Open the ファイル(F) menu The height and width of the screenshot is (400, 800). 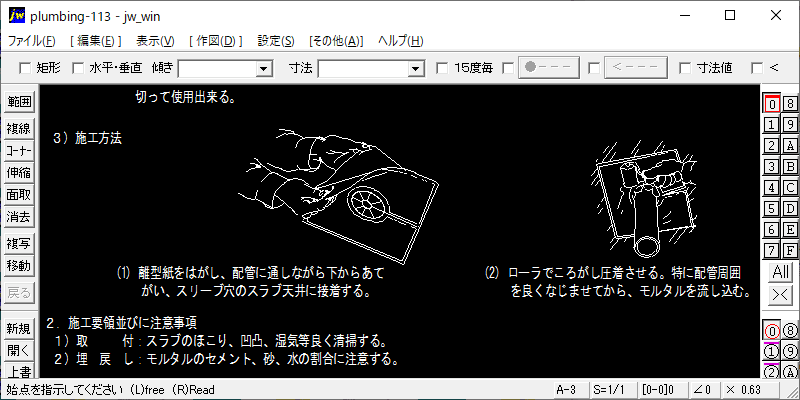pyautogui.click(x=32, y=41)
